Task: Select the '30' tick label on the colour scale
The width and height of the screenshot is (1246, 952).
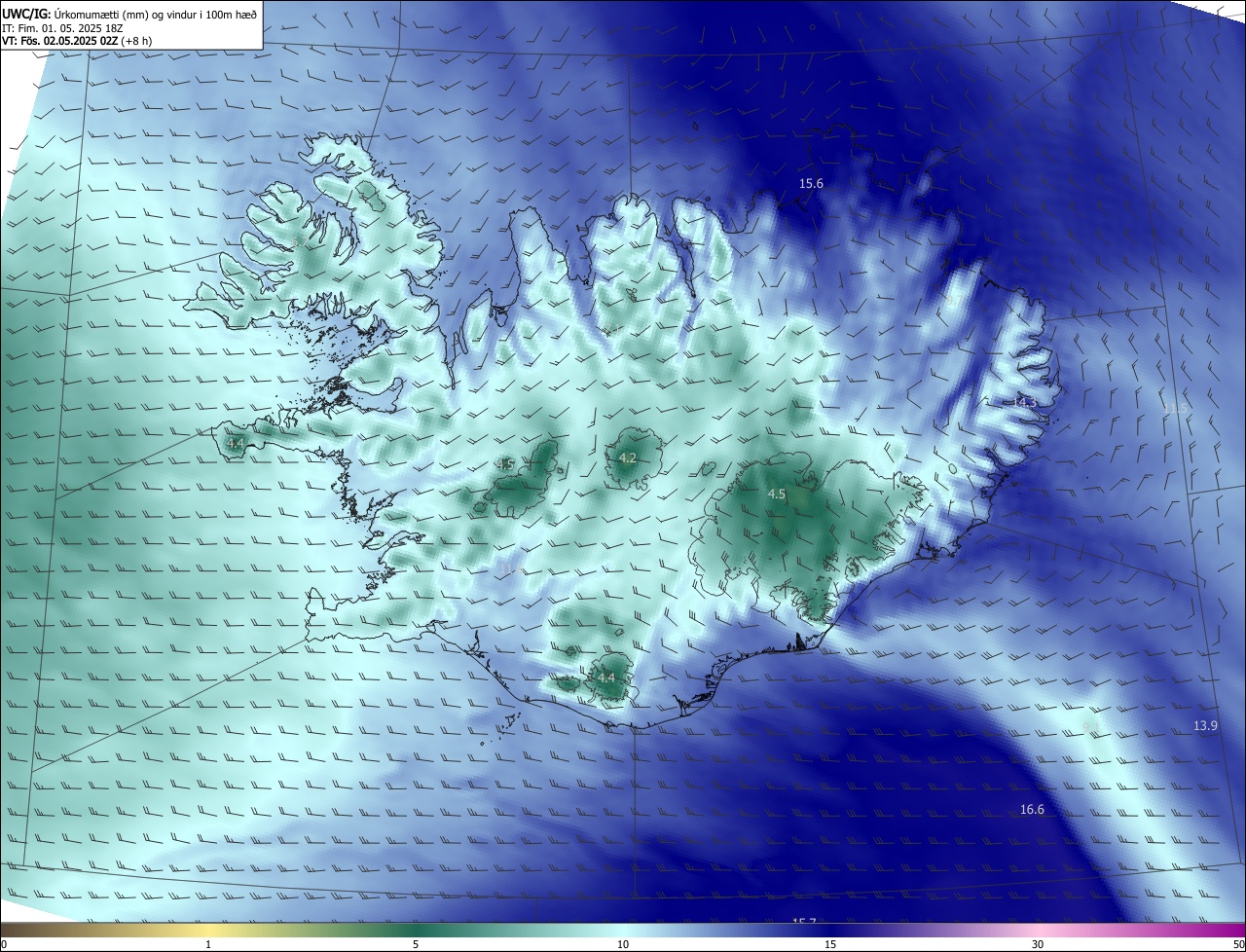Action: click(1038, 944)
